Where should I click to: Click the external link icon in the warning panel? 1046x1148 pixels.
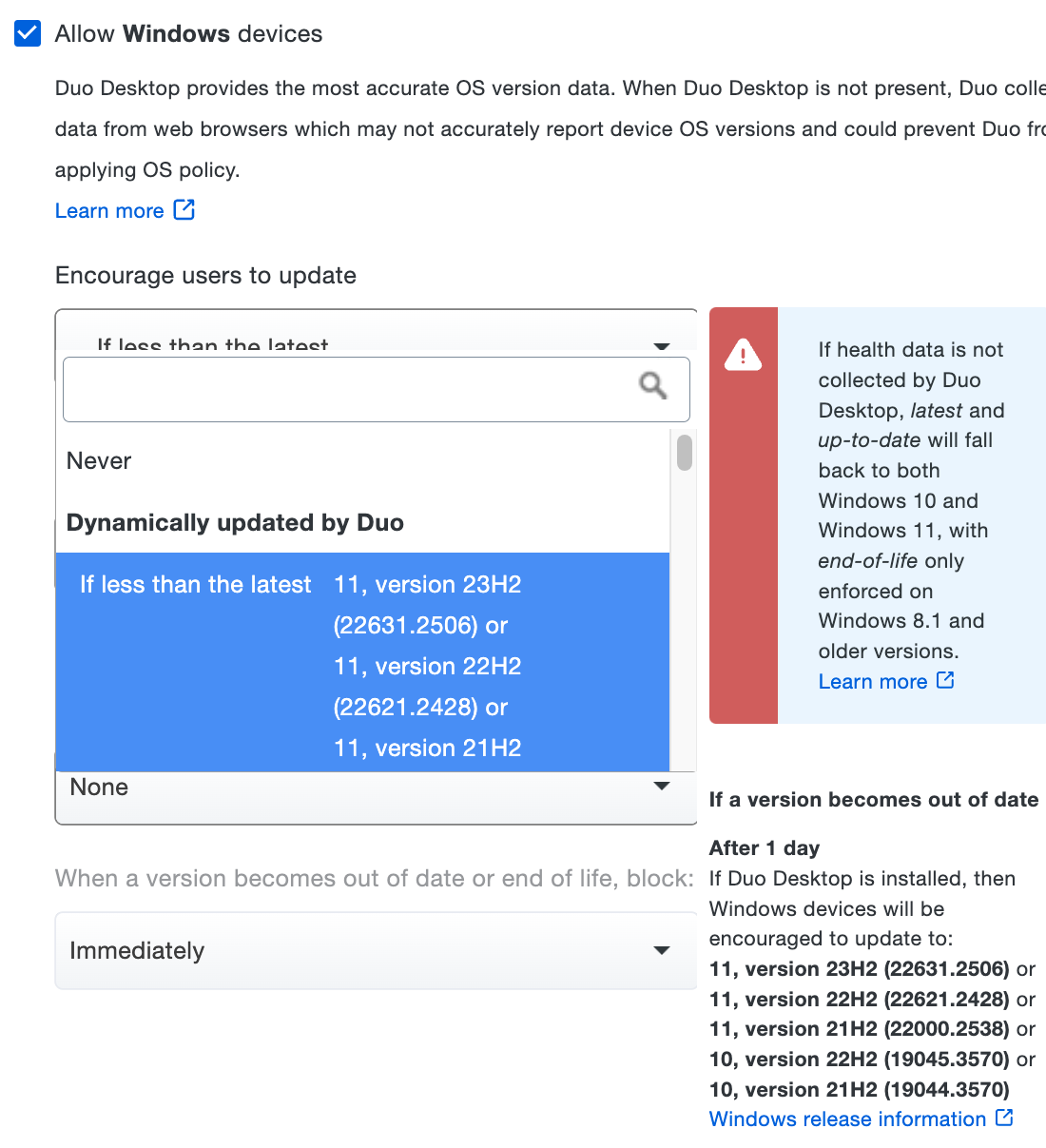945,679
